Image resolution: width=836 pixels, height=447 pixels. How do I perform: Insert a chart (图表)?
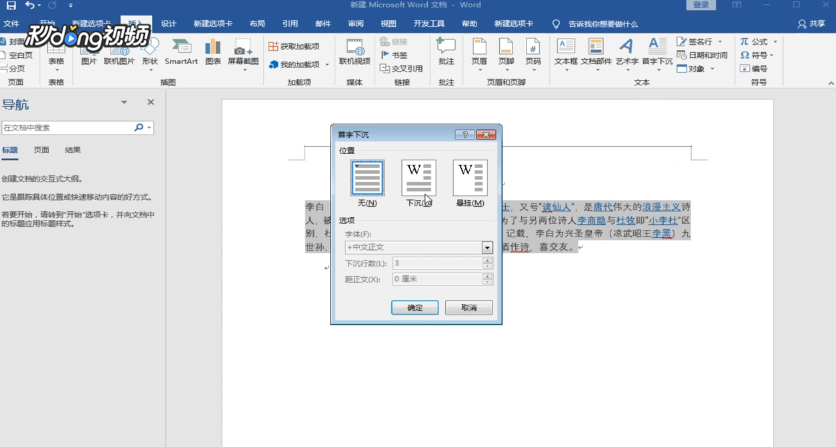tap(213, 52)
